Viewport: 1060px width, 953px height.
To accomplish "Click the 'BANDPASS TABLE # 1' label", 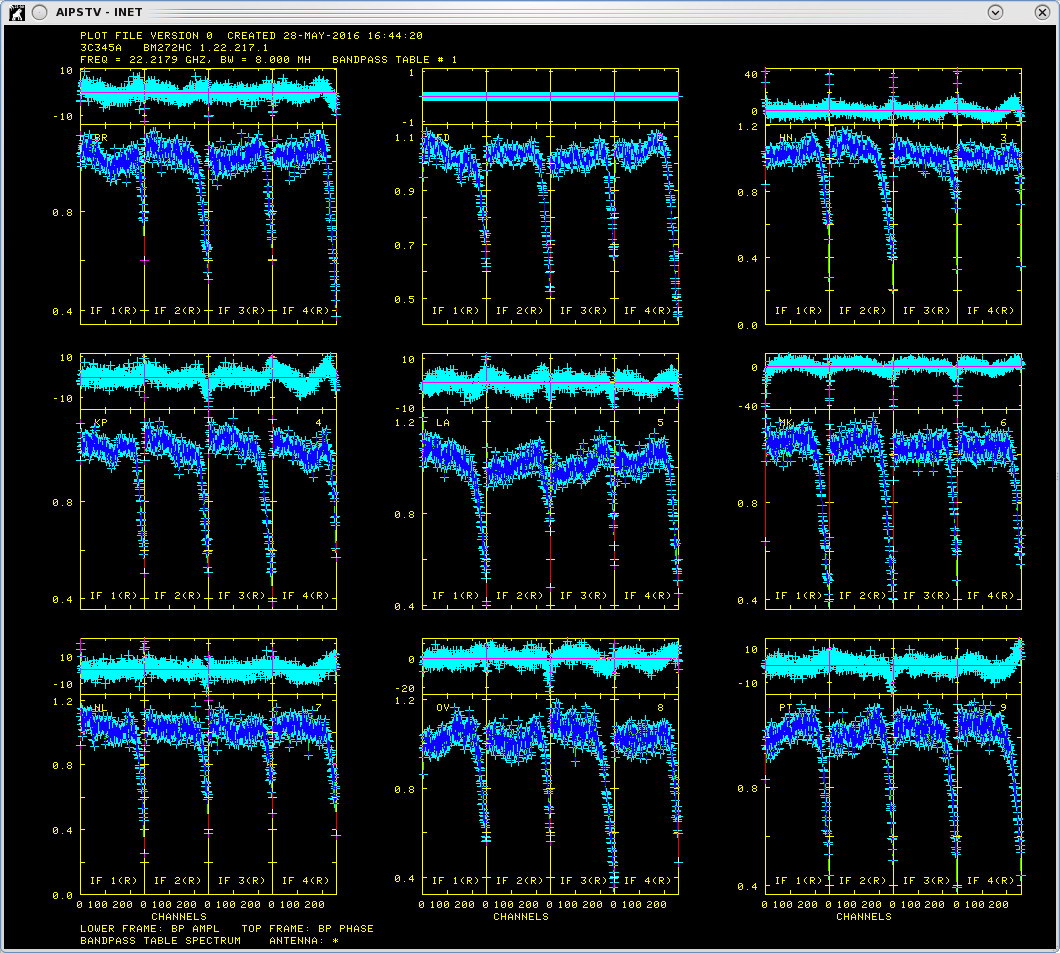I will [x=395, y=60].
